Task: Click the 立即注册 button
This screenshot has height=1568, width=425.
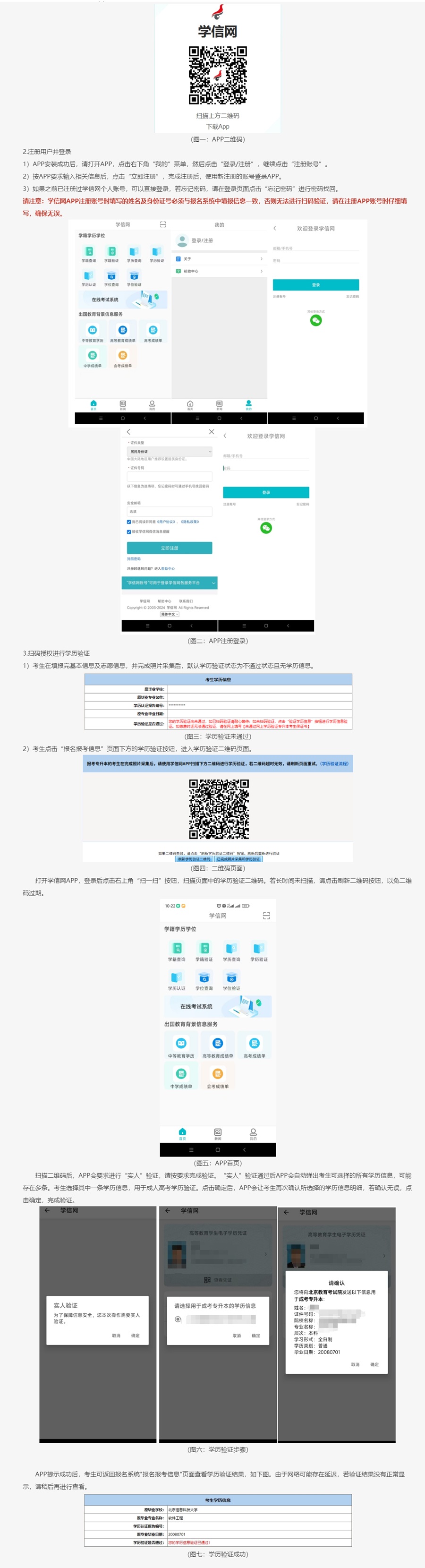Action: tap(170, 548)
